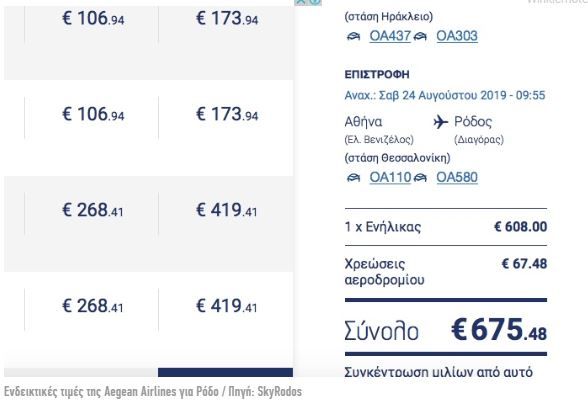Open the OA110 flight link
Viewport: 588px width, 412px height.
pyautogui.click(x=390, y=177)
